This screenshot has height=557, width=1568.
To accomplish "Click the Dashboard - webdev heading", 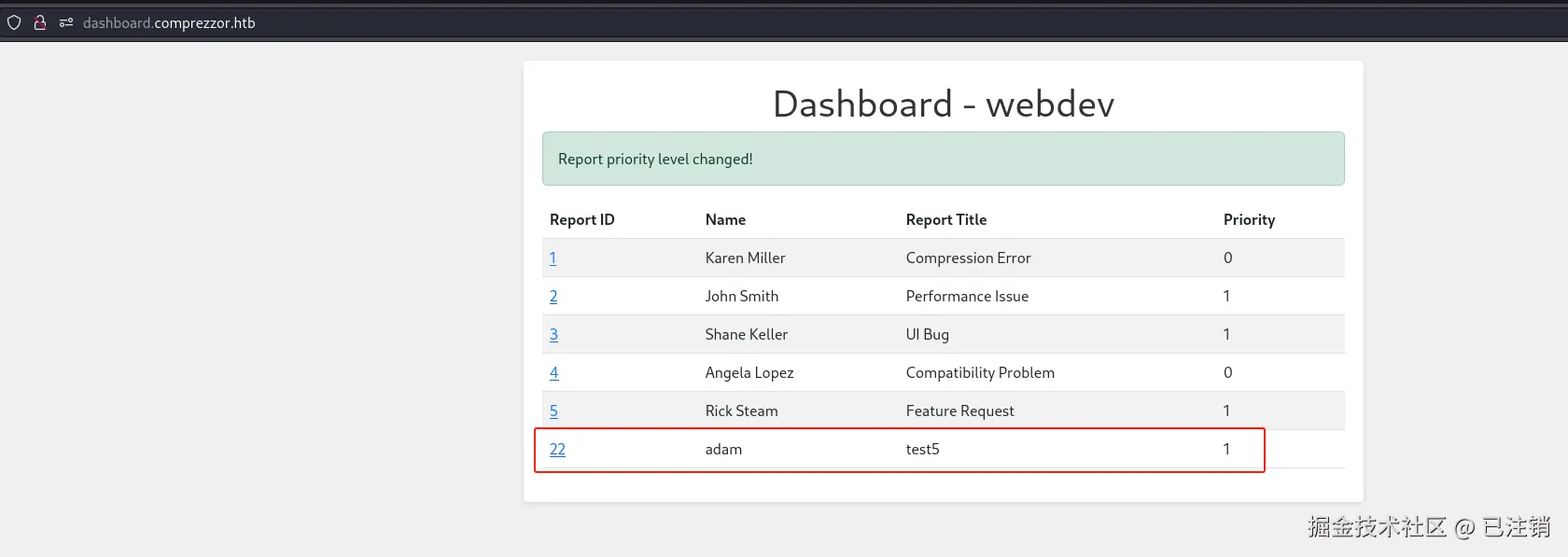I will click(x=943, y=104).
